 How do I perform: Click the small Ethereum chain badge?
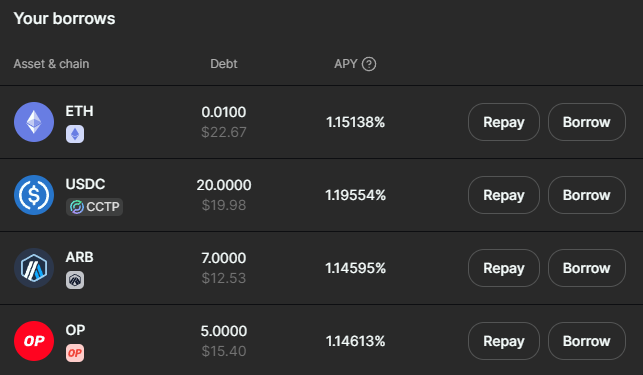tap(75, 134)
